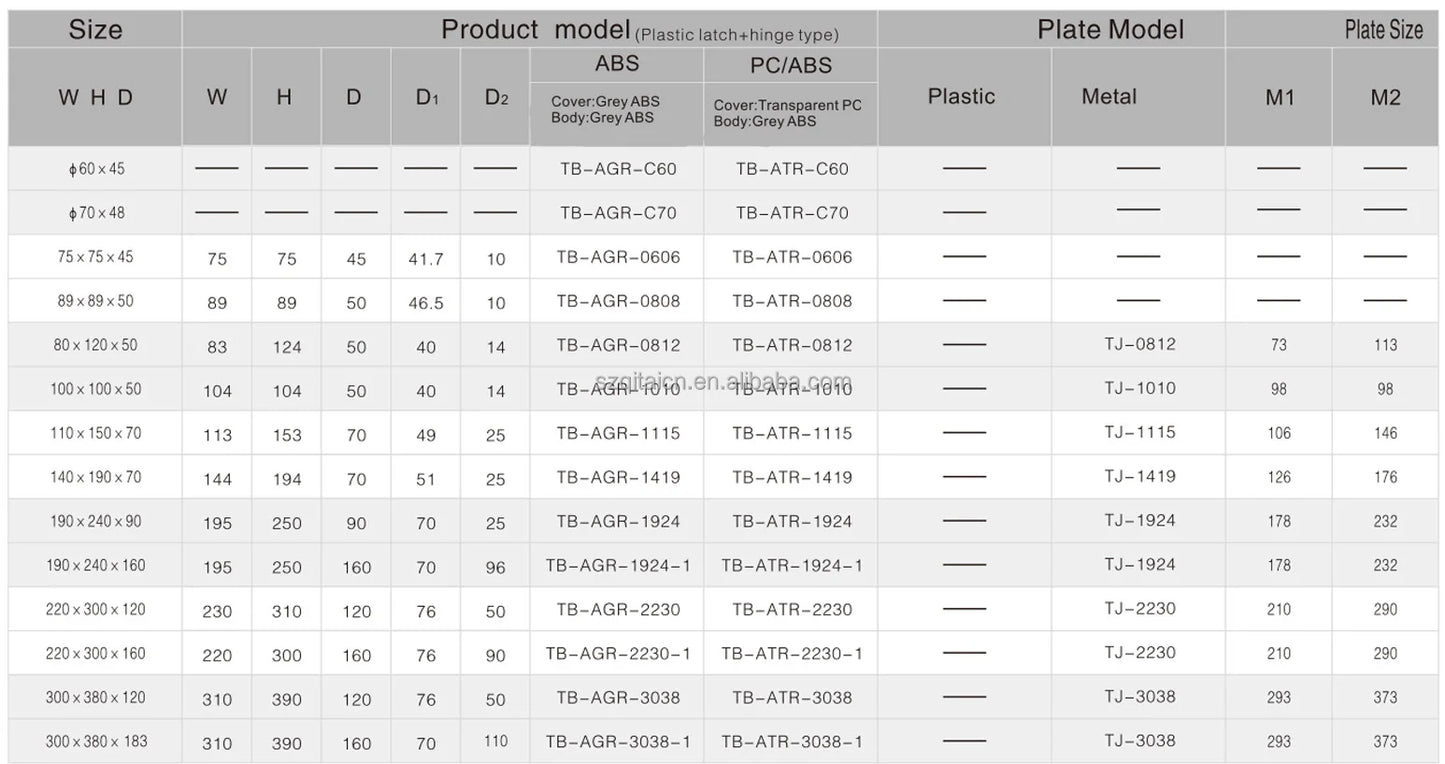Click the M2 plate size header
The width and height of the screenshot is (1445, 764).
pyautogui.click(x=1386, y=97)
